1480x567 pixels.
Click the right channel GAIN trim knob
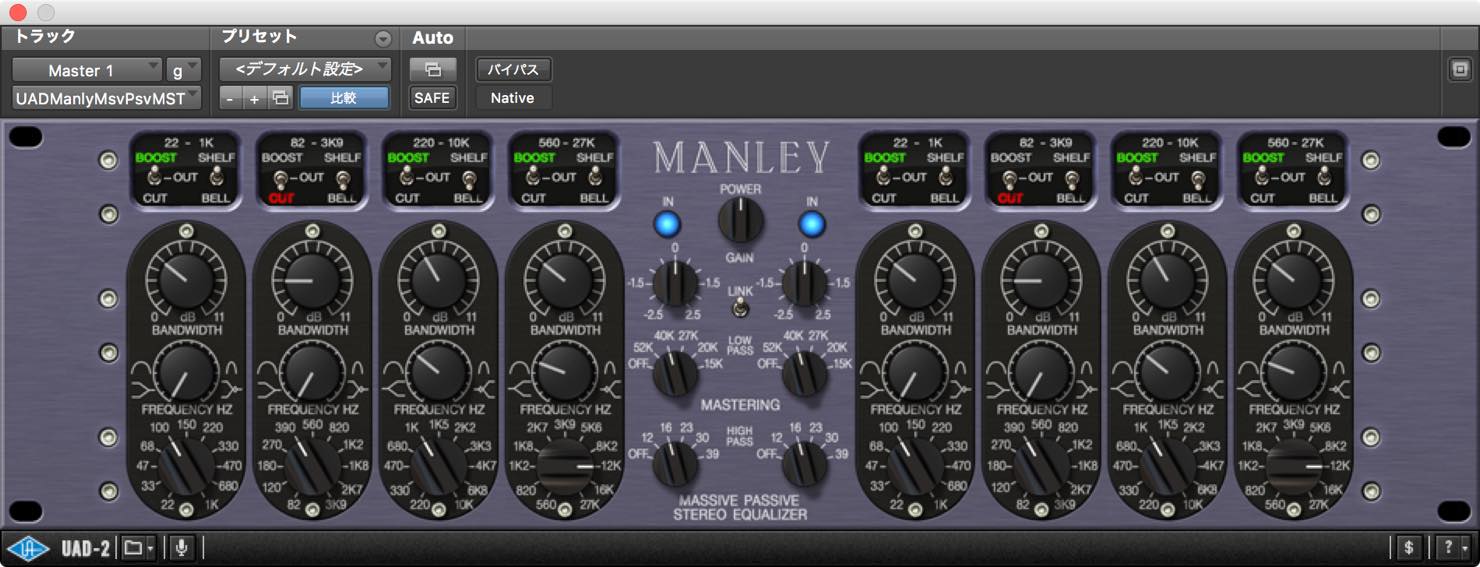click(x=805, y=283)
